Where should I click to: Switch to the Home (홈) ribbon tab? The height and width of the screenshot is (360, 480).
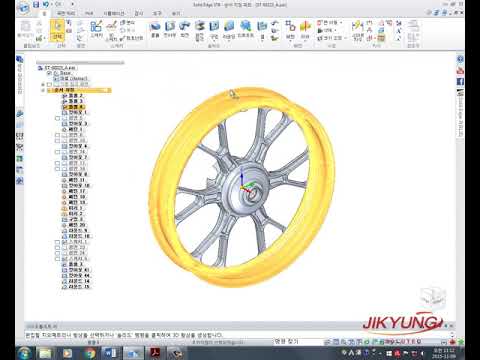click(x=44, y=13)
